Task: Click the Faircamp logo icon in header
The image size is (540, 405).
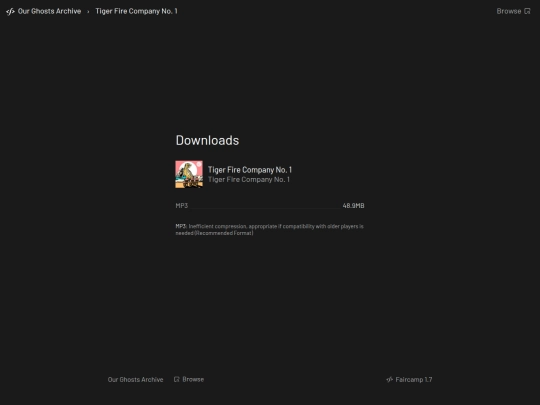Action: (x=10, y=11)
